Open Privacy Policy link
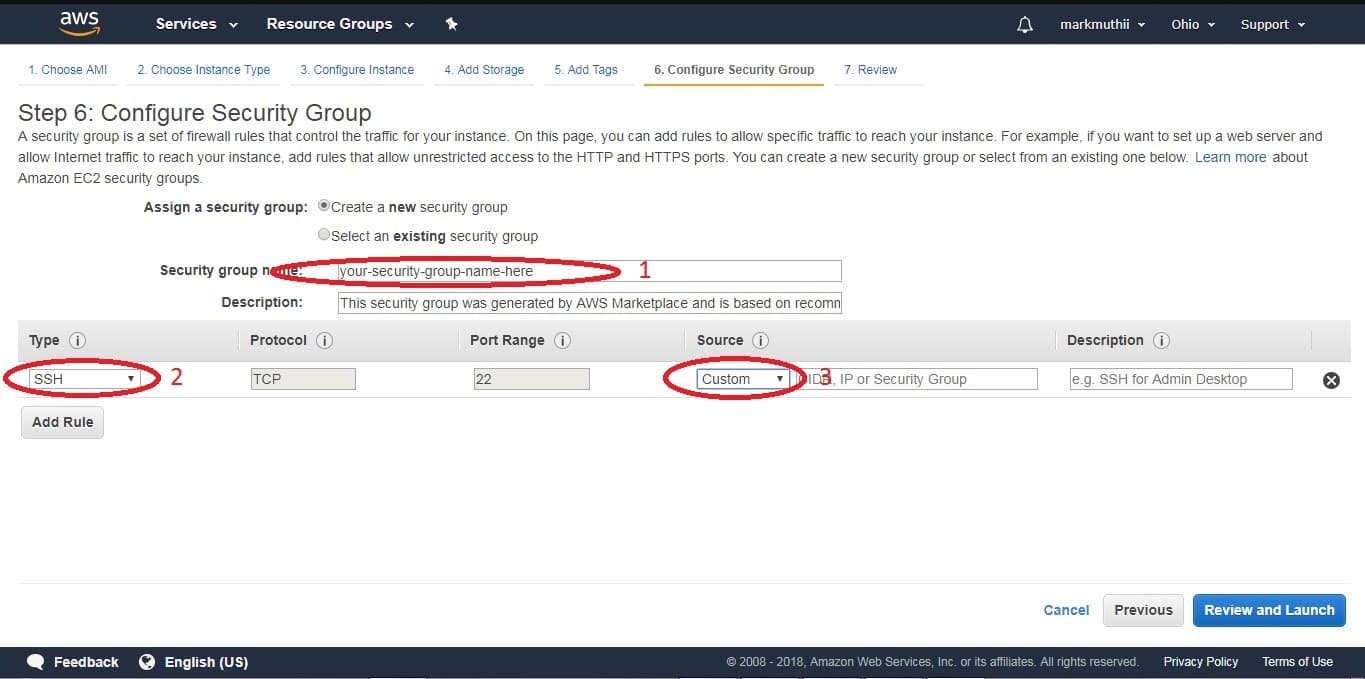 [1200, 662]
